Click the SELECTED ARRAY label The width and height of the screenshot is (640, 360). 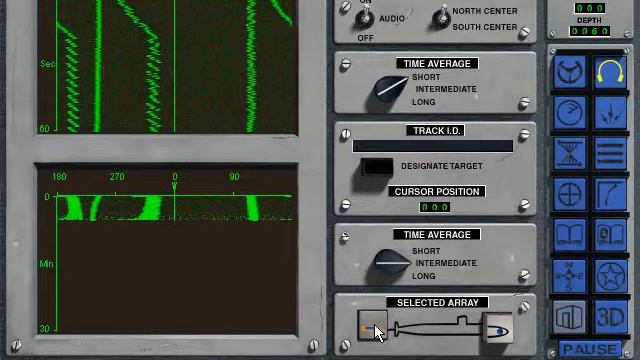(438, 302)
